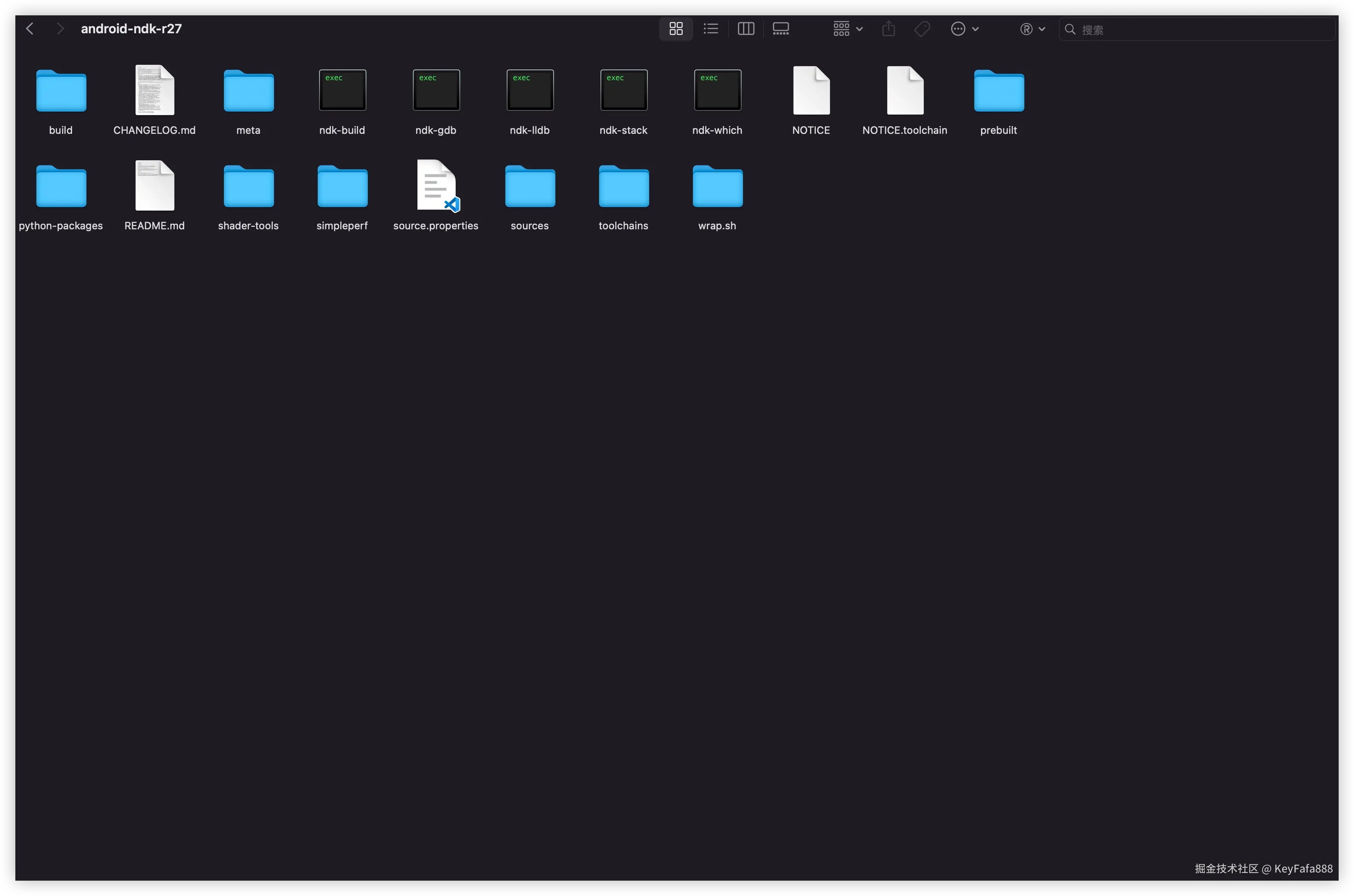
Task: Select the ndk-build executable file
Action: coord(342,90)
